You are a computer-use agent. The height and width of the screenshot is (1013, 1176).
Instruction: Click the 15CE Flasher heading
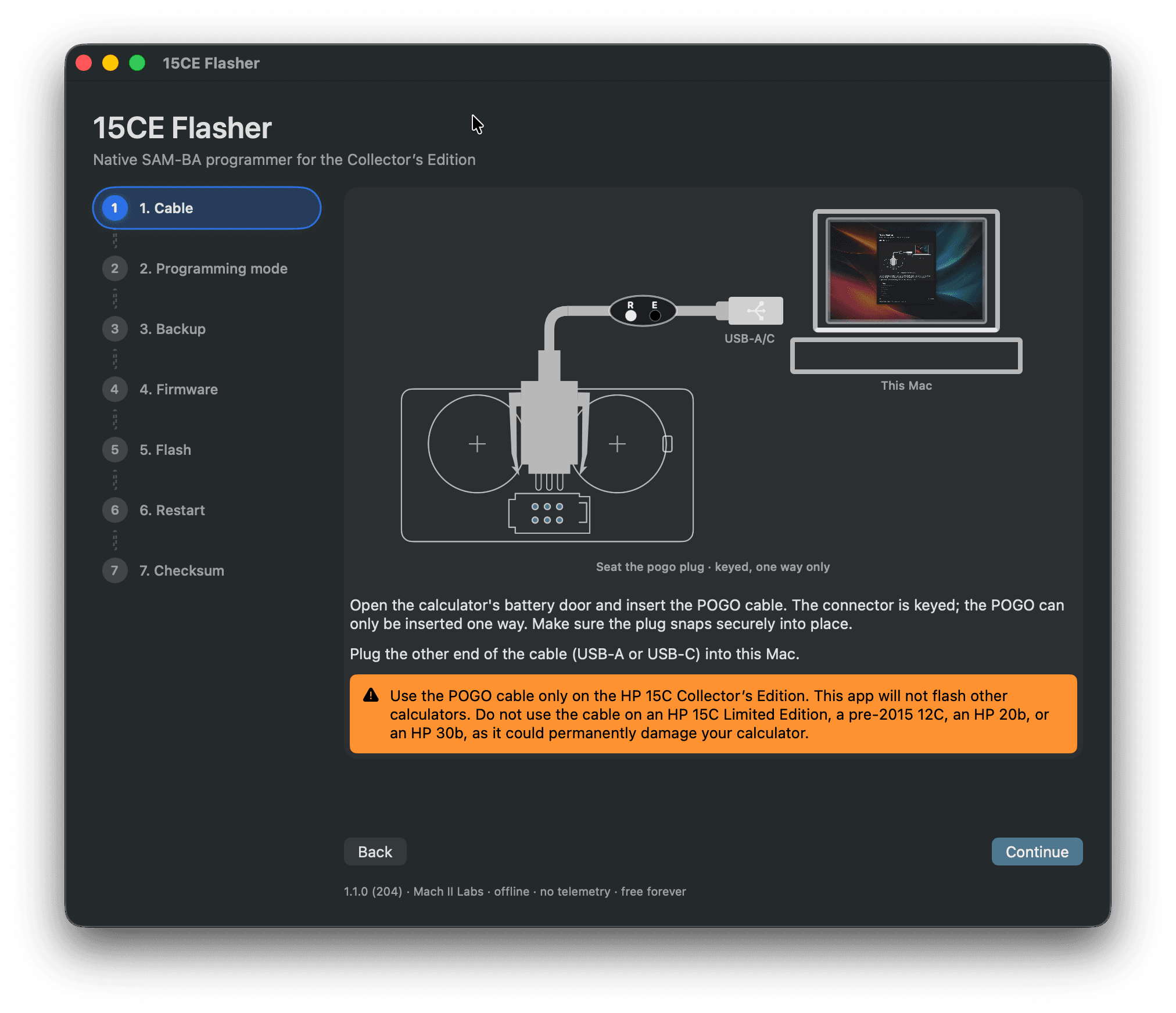(x=182, y=128)
